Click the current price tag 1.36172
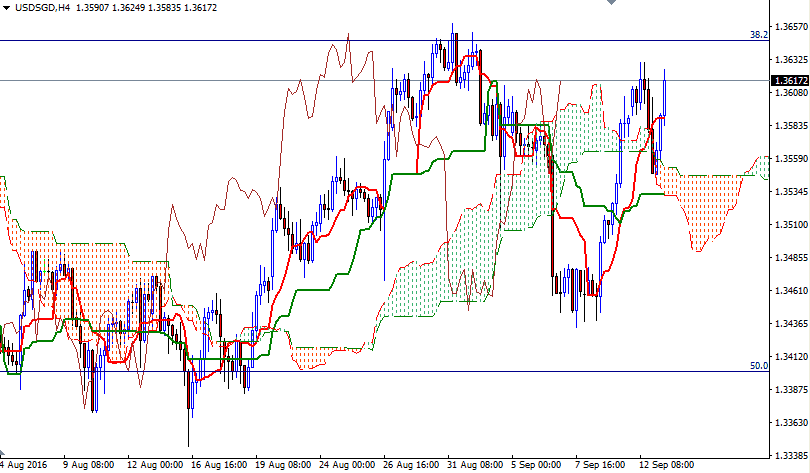810x473 pixels. tap(789, 81)
